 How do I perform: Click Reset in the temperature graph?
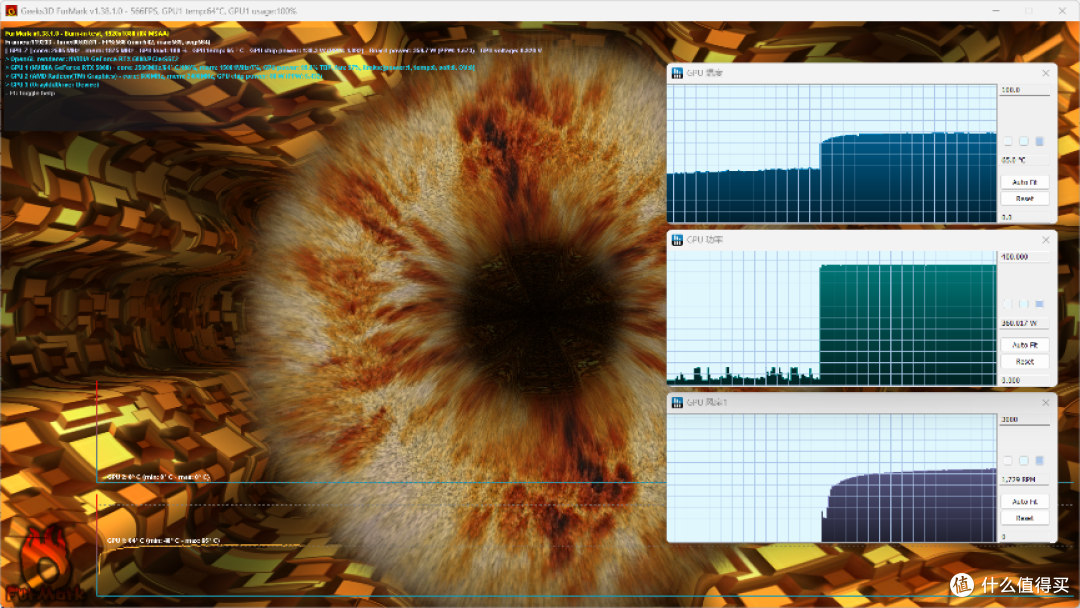pyautogui.click(x=1025, y=198)
